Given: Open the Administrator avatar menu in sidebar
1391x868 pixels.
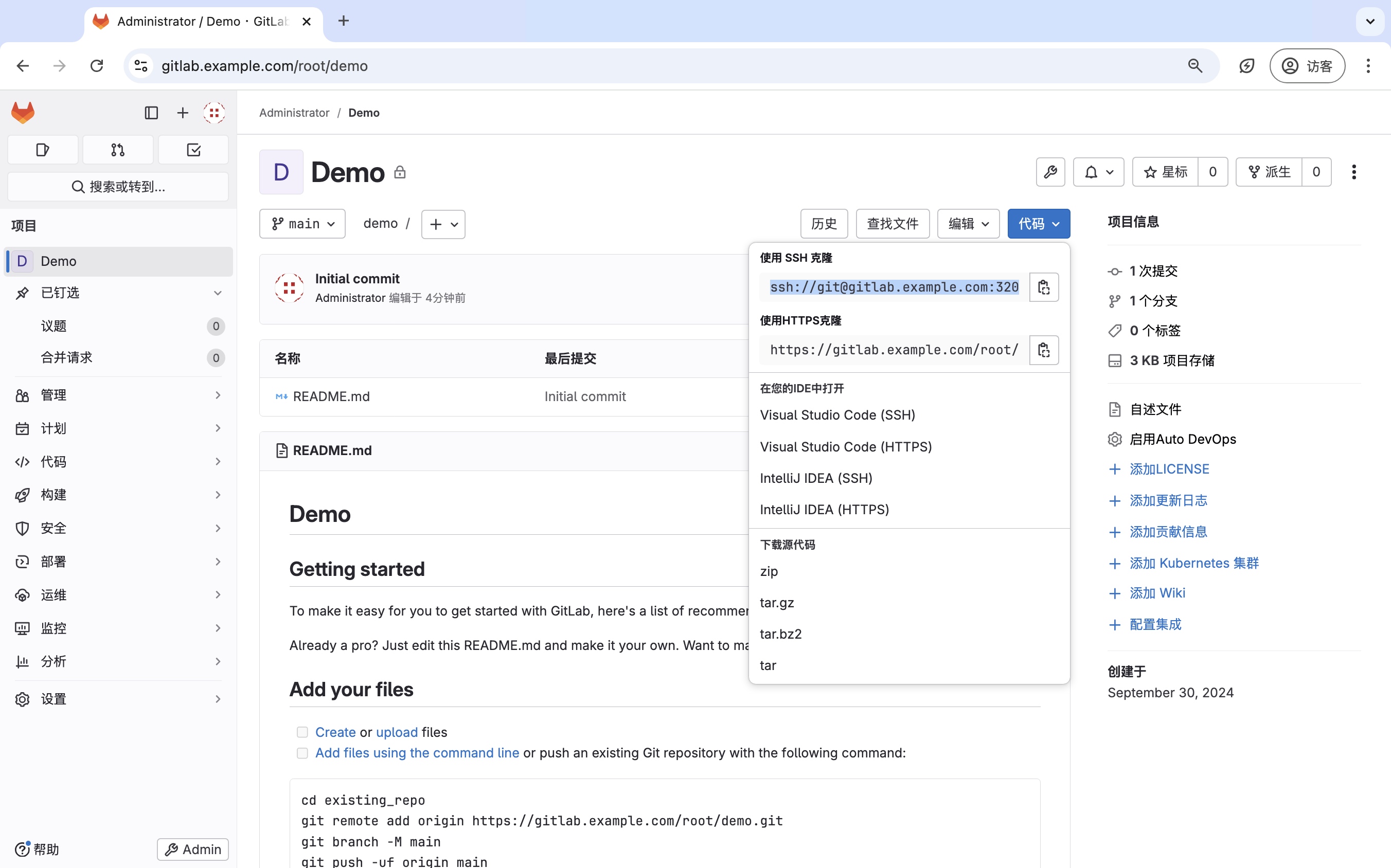Looking at the screenshot, I should coord(214,113).
